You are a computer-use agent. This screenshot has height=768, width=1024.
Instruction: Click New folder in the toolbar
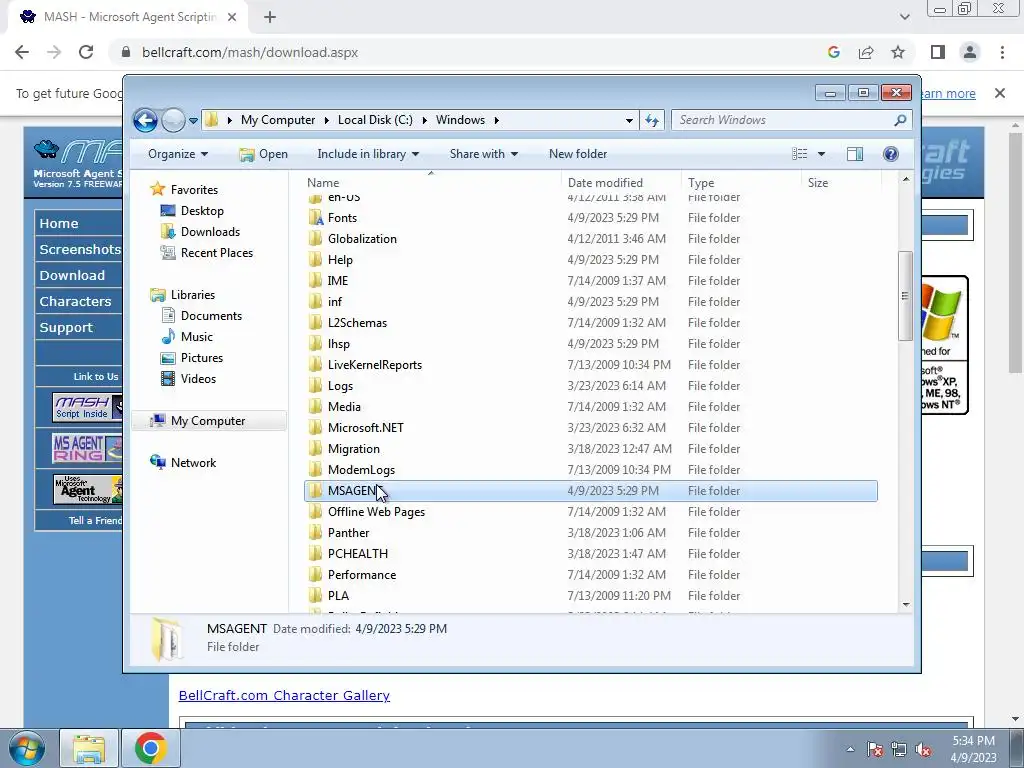pos(578,154)
